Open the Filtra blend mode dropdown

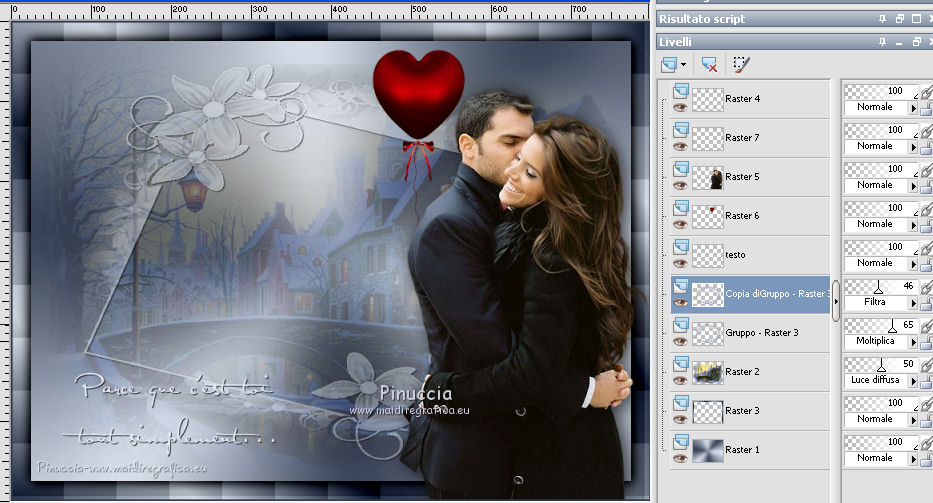(x=913, y=302)
